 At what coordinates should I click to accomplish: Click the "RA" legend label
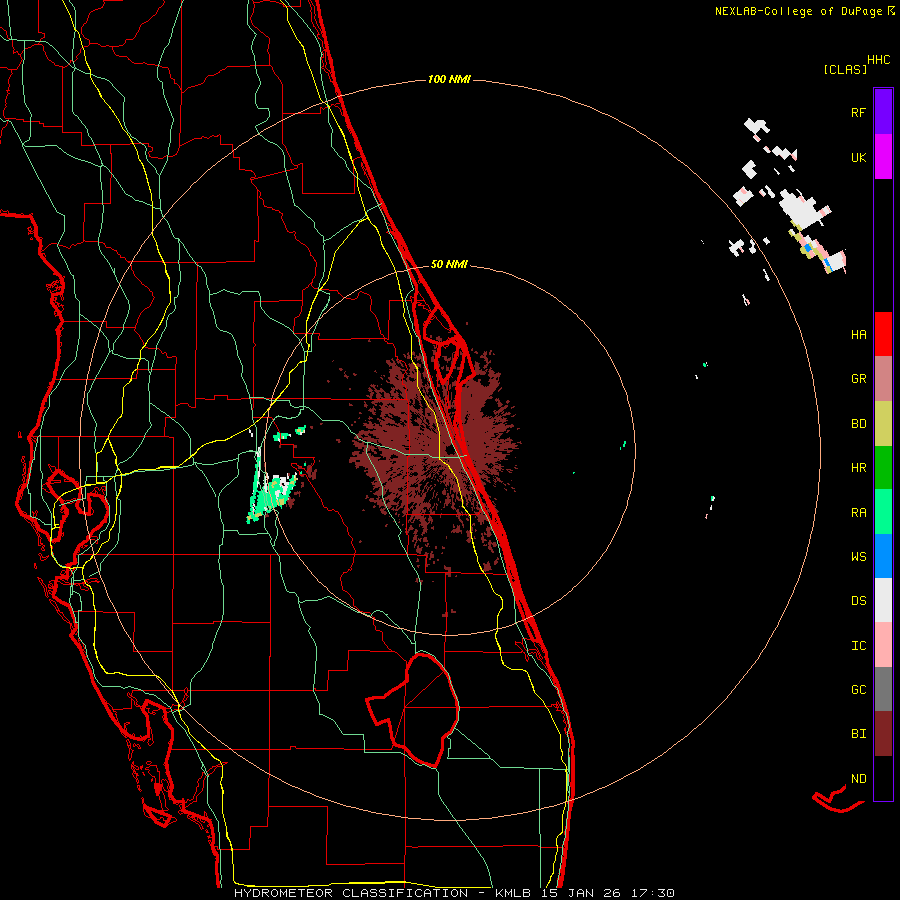coord(858,513)
